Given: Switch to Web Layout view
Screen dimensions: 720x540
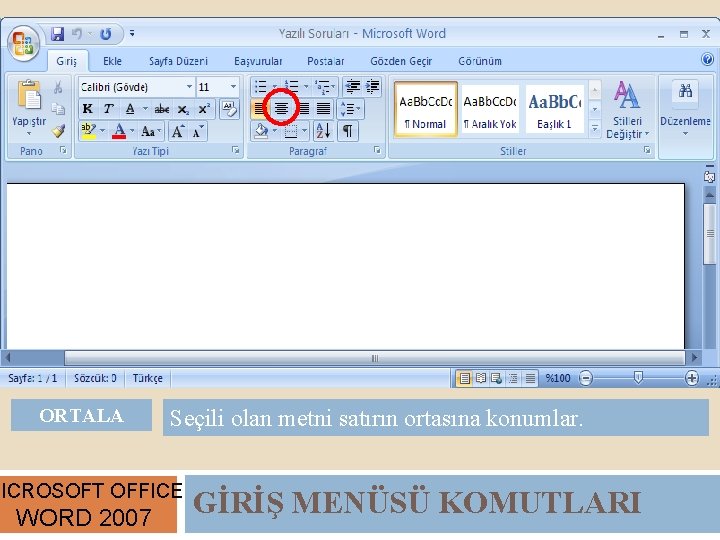Looking at the screenshot, I should 496,378.
